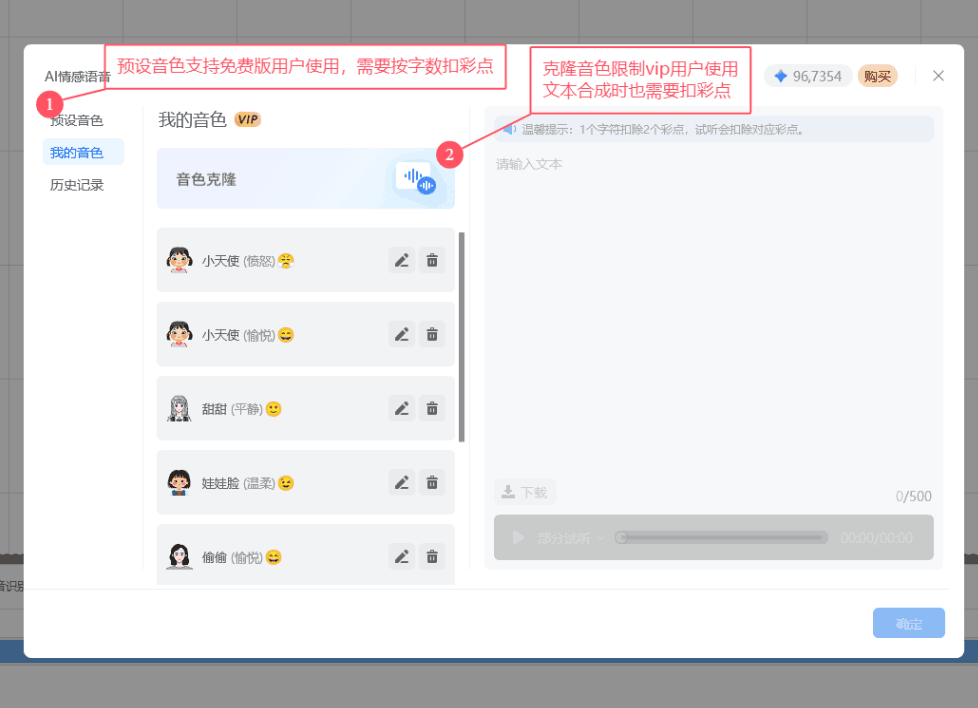Viewport: 978px width, 708px height.
Task: Select the 我的音色 tab
Action: [x=77, y=153]
